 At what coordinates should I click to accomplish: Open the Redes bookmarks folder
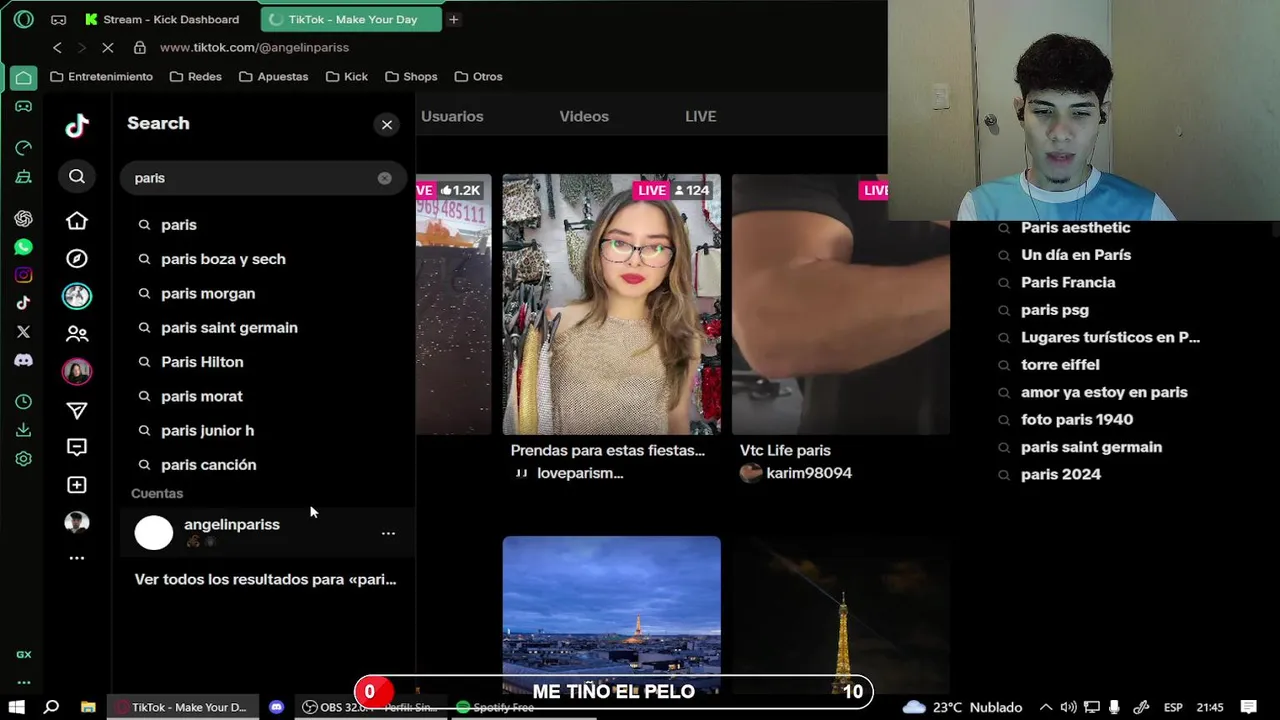coord(196,76)
